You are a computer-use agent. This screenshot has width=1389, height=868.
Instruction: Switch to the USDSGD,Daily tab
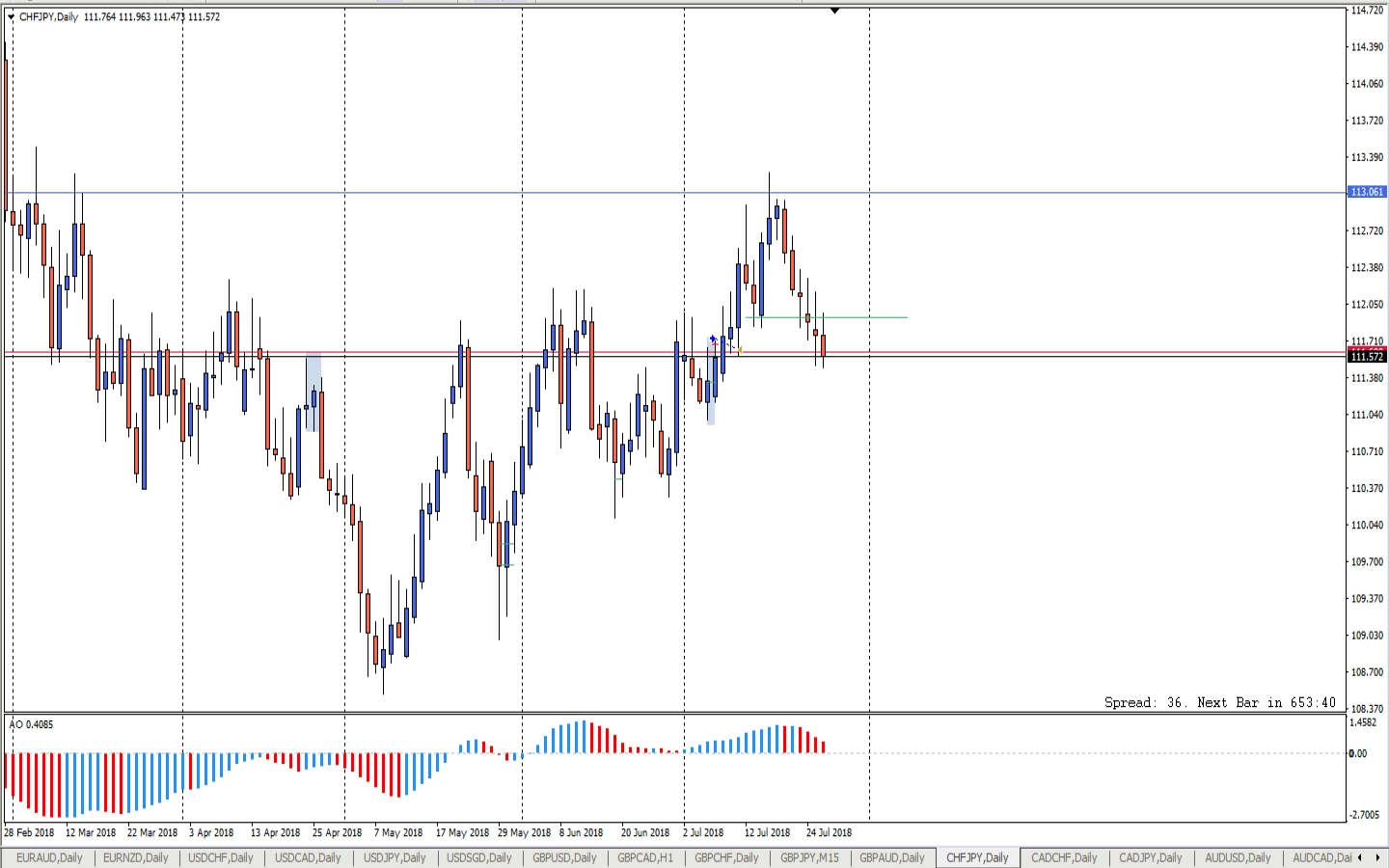[479, 857]
